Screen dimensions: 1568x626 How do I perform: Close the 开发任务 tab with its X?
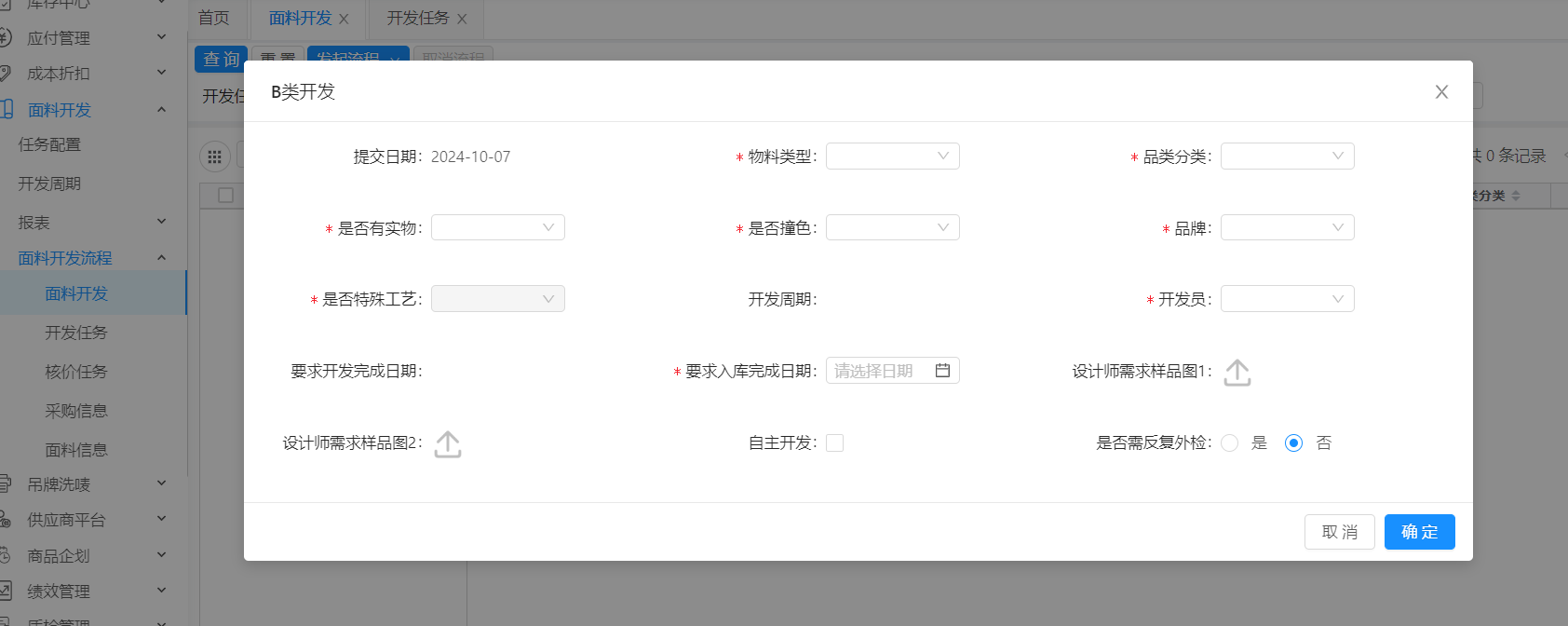tap(462, 19)
